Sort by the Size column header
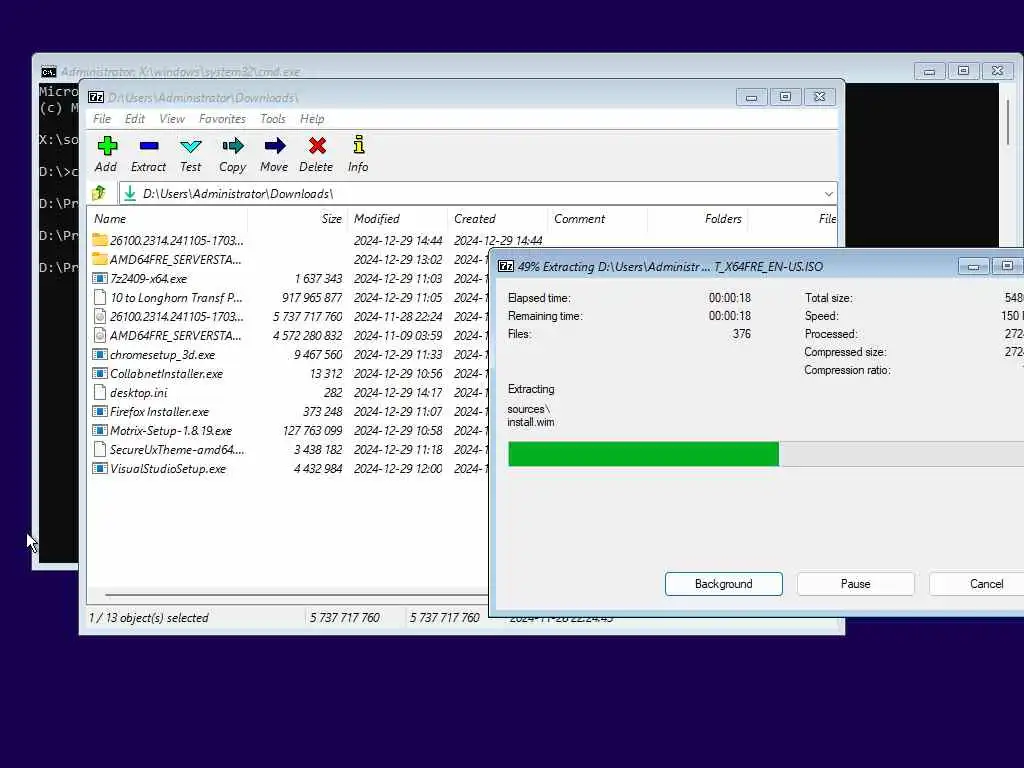Viewport: 1024px width, 768px height. coord(297,219)
